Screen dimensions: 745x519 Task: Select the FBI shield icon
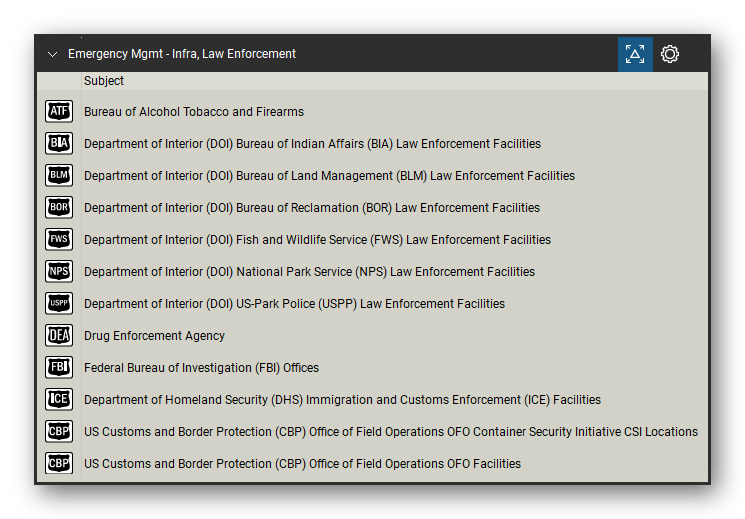59,367
